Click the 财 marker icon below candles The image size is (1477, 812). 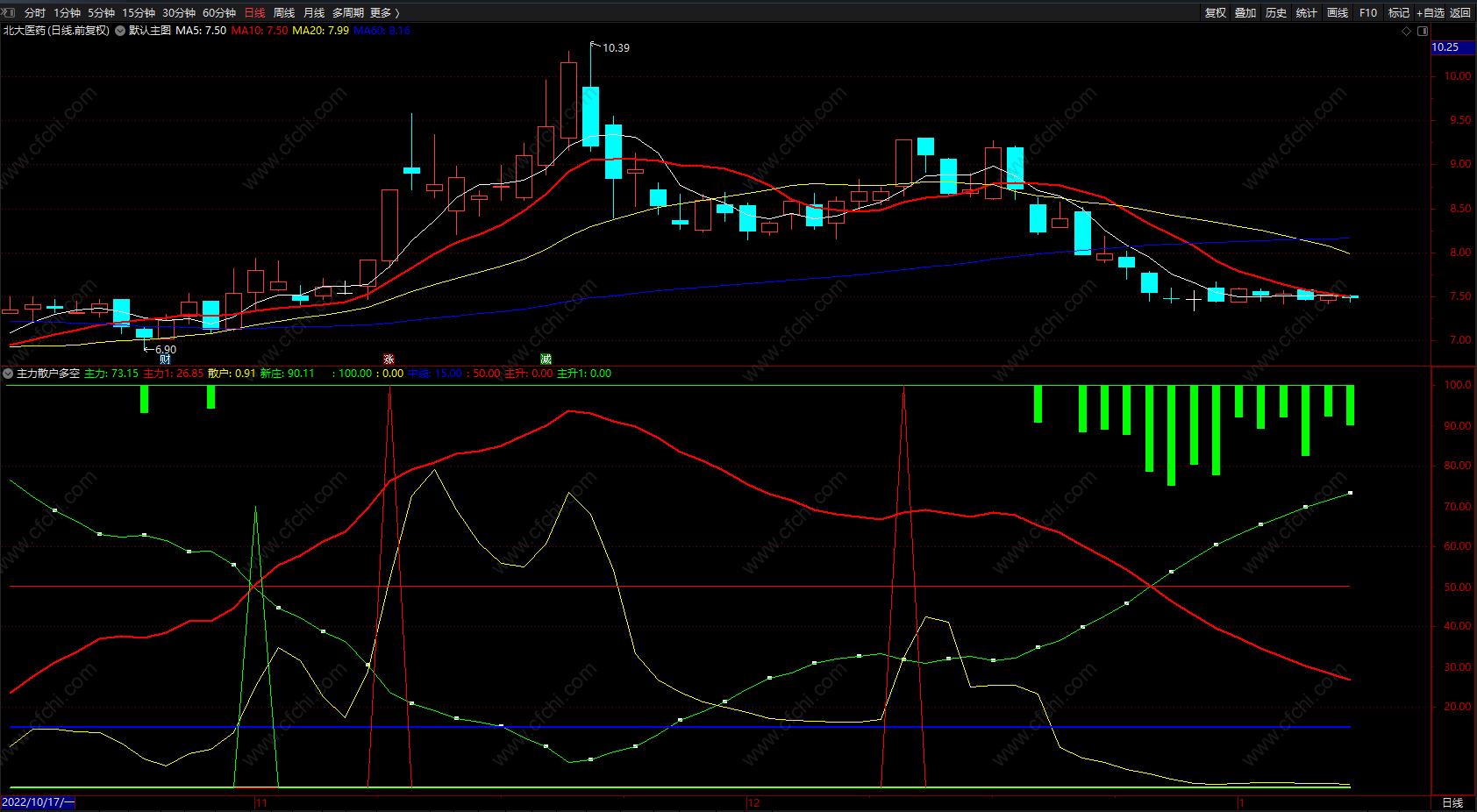point(165,360)
